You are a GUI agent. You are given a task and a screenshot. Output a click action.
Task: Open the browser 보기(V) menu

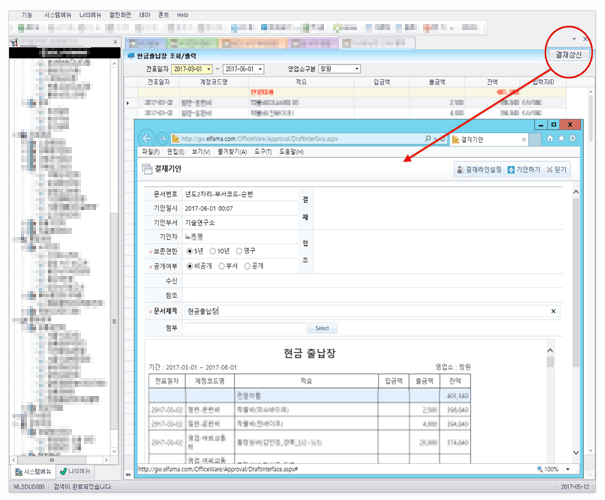pos(201,152)
